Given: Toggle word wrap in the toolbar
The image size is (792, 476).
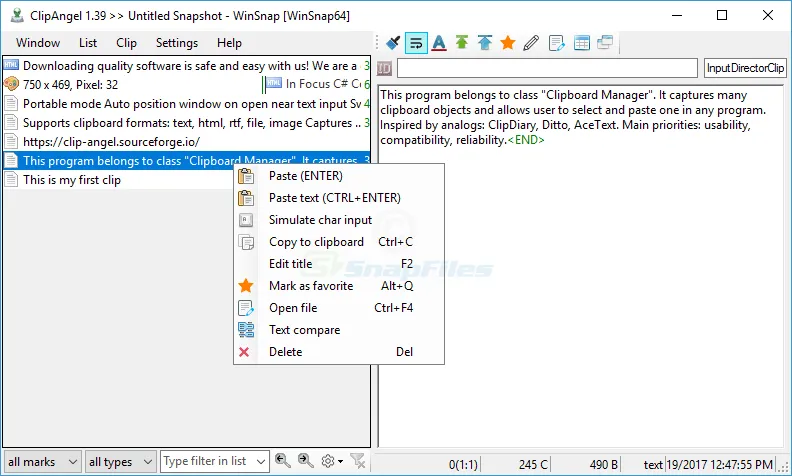Looking at the screenshot, I should pos(416,43).
